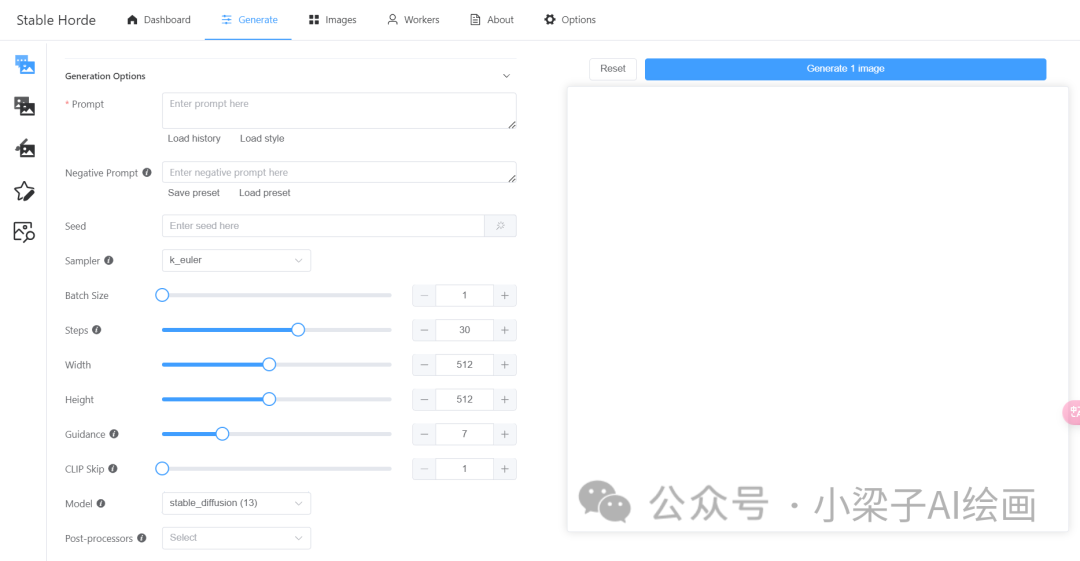Click the Height slider handle
This screenshot has height=561, width=1080.
pyautogui.click(x=269, y=399)
